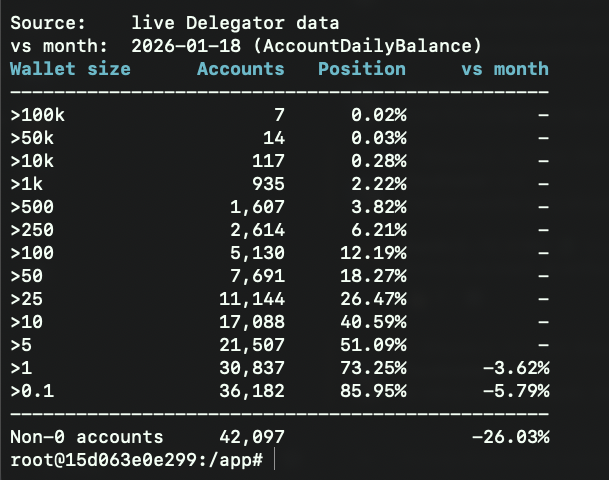Click the position value 0.03%
The height and width of the screenshot is (480, 609).
click(x=379, y=138)
